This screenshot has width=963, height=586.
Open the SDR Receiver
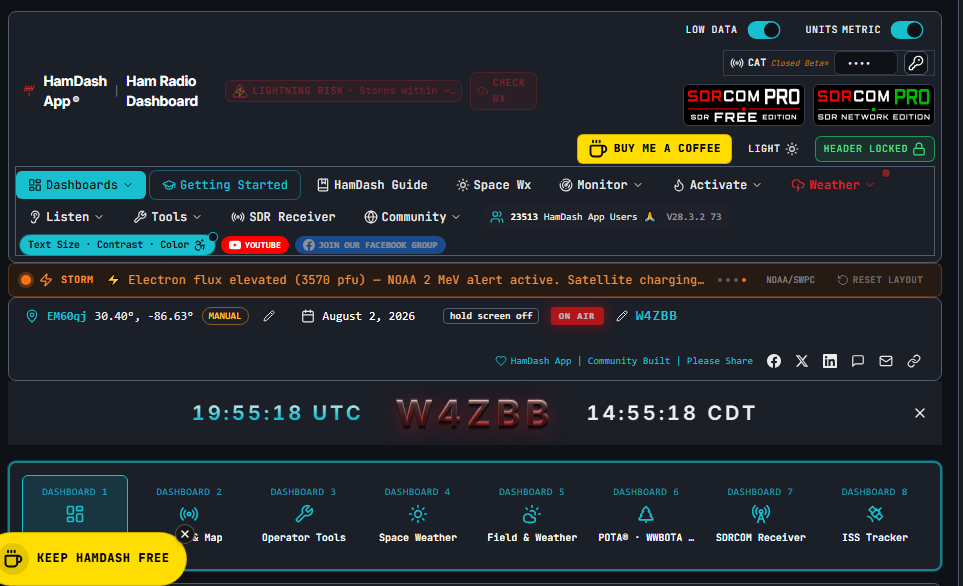(283, 217)
